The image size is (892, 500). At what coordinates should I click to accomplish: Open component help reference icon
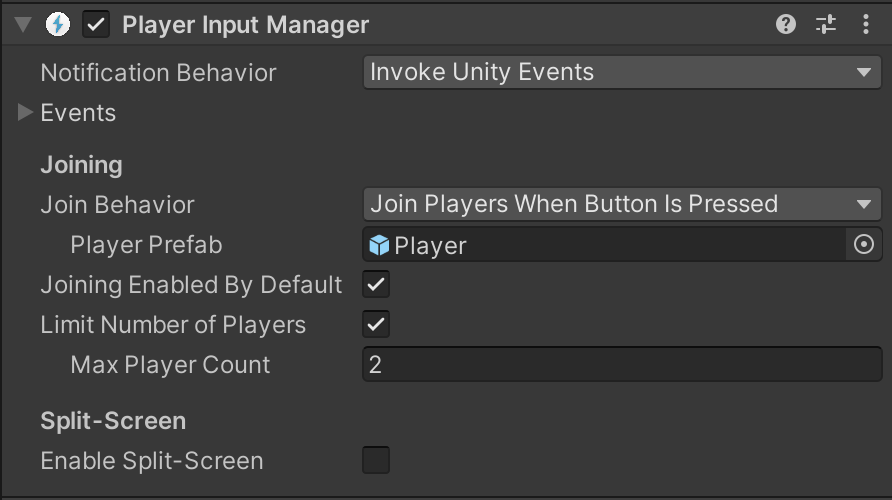coord(786,24)
